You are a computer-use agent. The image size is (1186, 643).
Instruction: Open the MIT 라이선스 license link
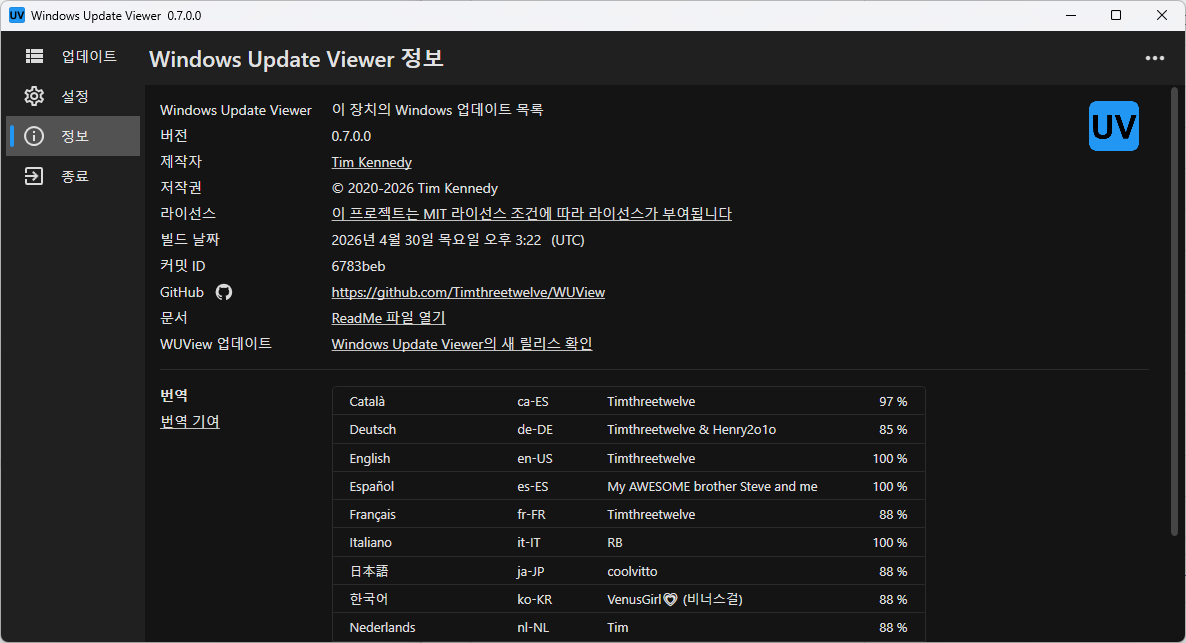(532, 214)
